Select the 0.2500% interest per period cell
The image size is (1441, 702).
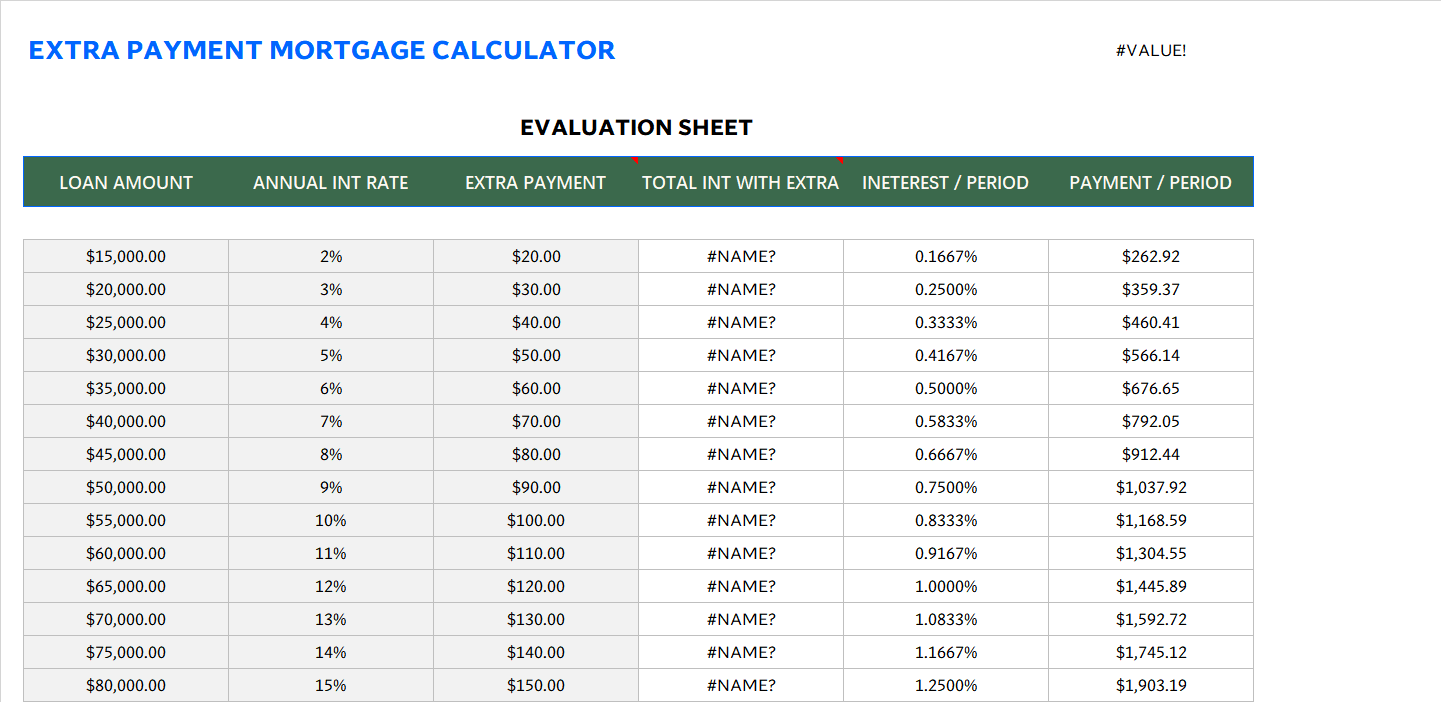click(946, 289)
